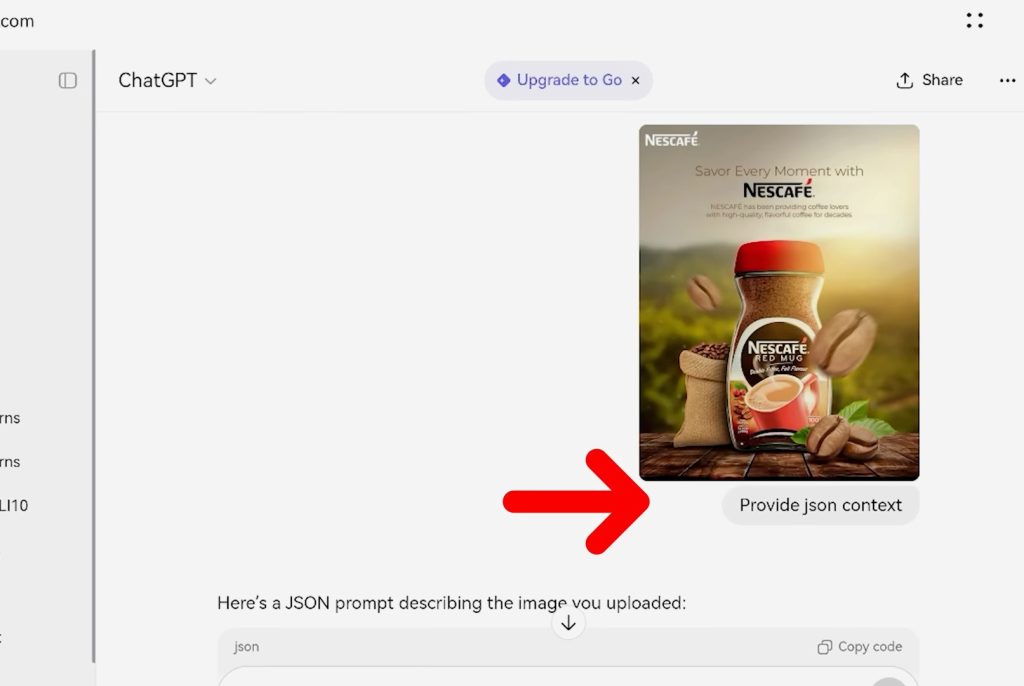Select the json label tab on code block
1024x686 pixels.
click(x=246, y=647)
